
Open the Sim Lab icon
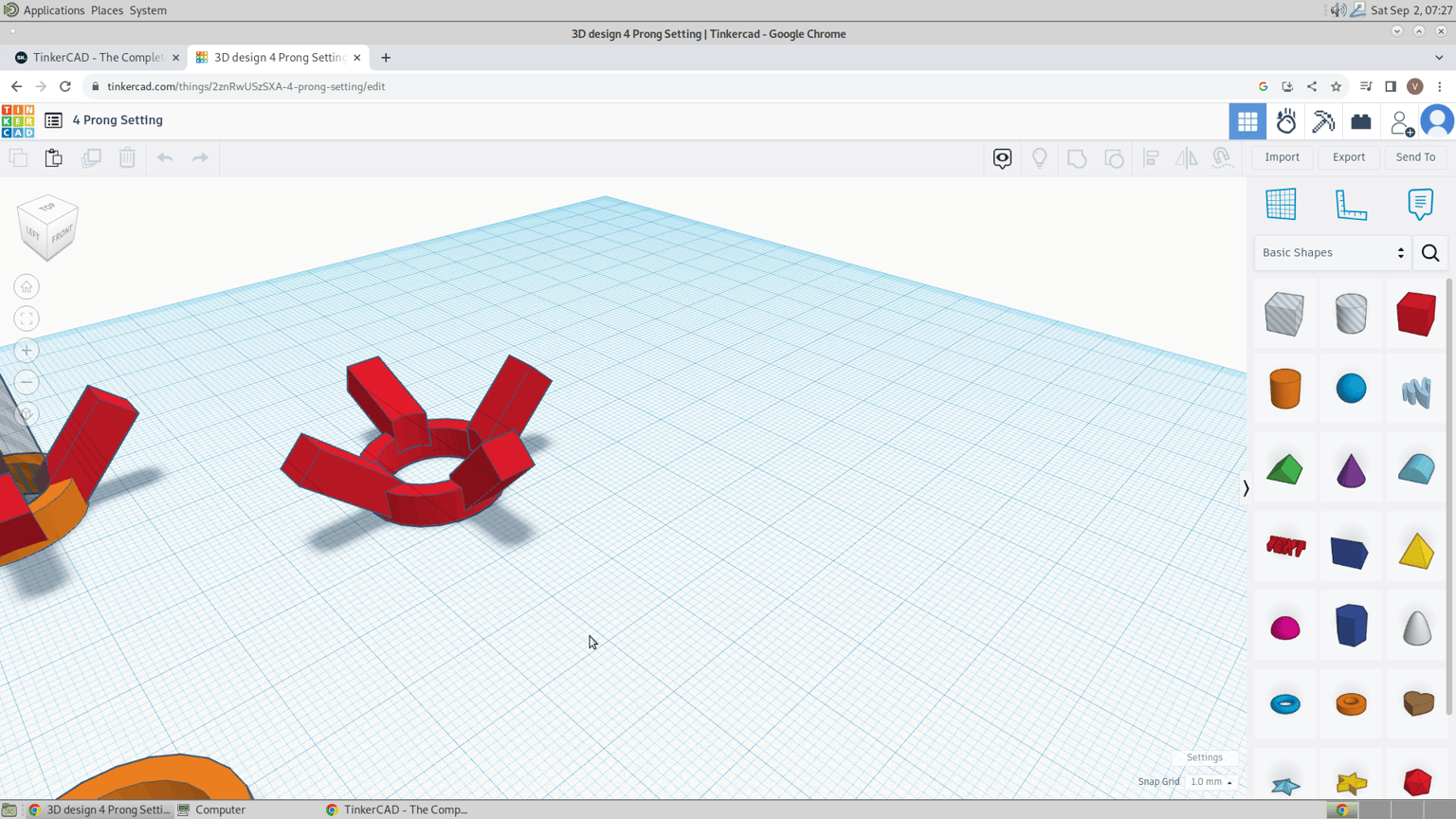click(1286, 121)
